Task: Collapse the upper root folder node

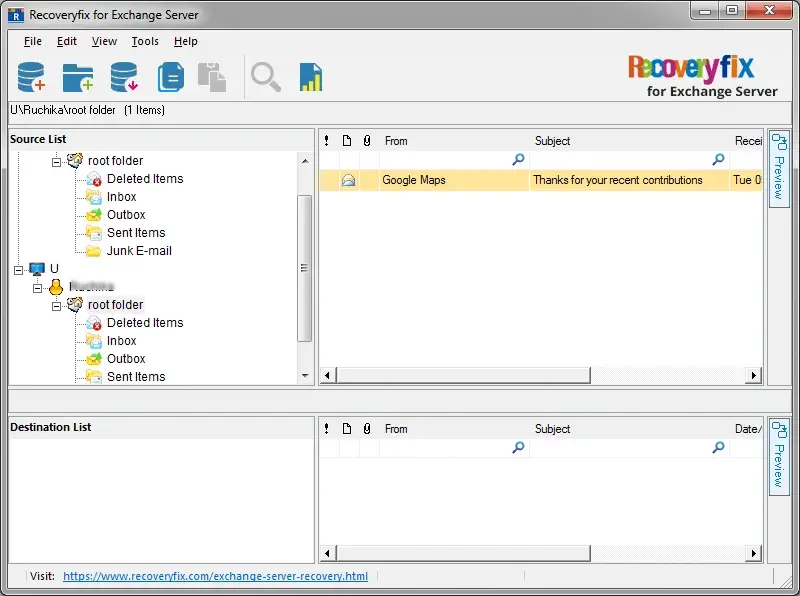Action: click(56, 162)
